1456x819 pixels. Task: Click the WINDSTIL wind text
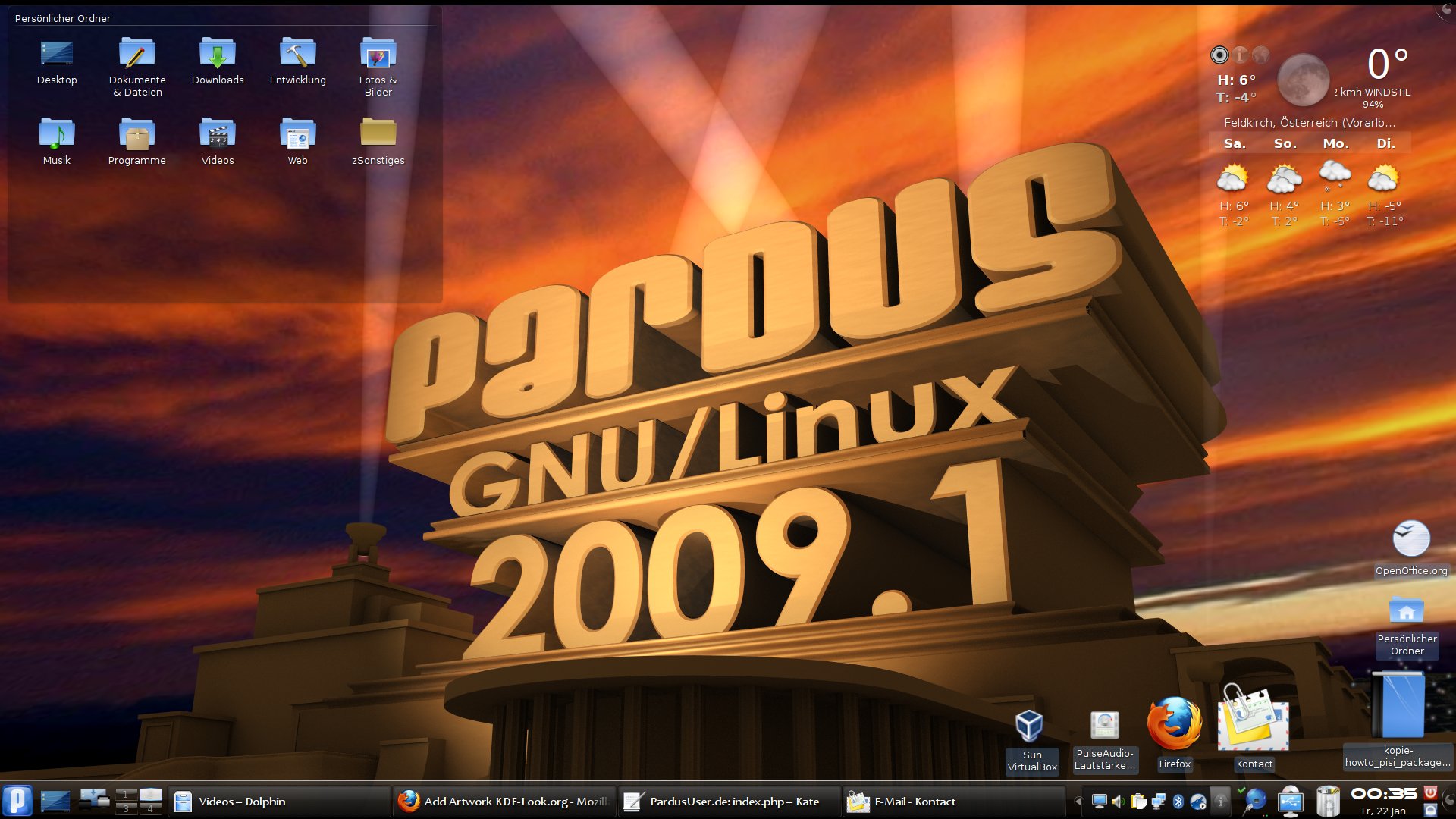click(x=1388, y=92)
